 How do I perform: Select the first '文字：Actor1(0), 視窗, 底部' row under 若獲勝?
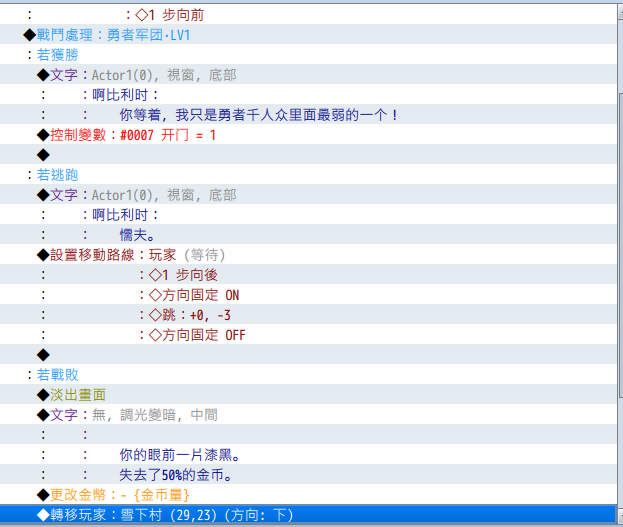pyautogui.click(x=308, y=74)
